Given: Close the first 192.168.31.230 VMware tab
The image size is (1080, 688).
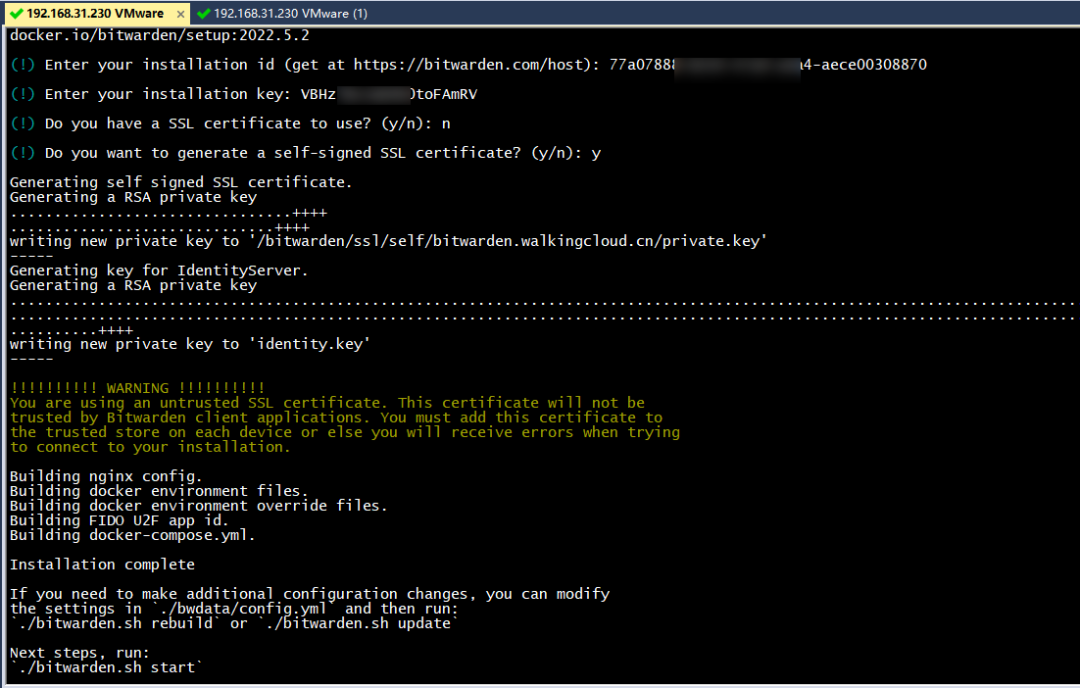Looking at the screenshot, I should tap(180, 14).
